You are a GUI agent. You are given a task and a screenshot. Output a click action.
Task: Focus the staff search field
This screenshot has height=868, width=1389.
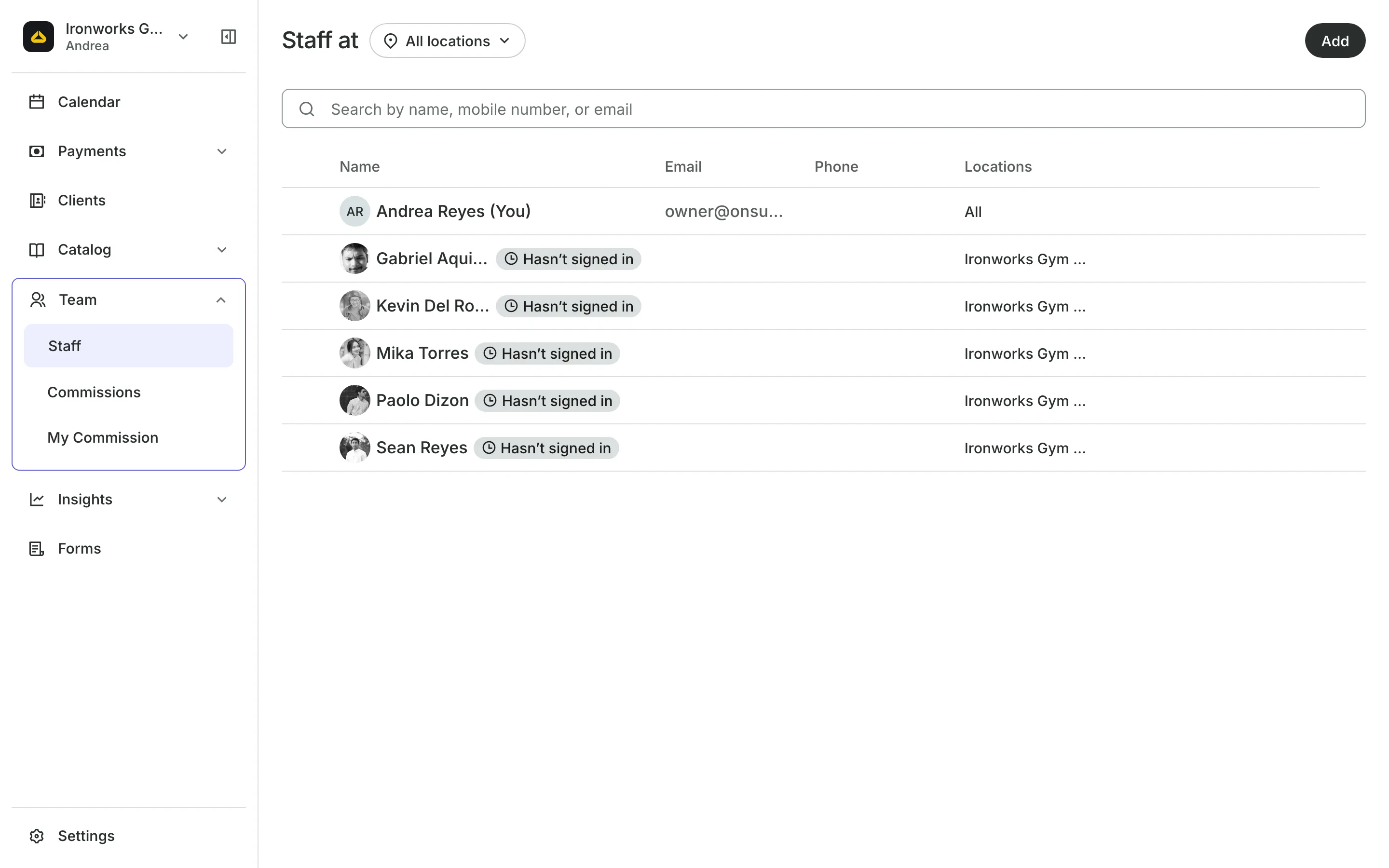[x=823, y=108]
